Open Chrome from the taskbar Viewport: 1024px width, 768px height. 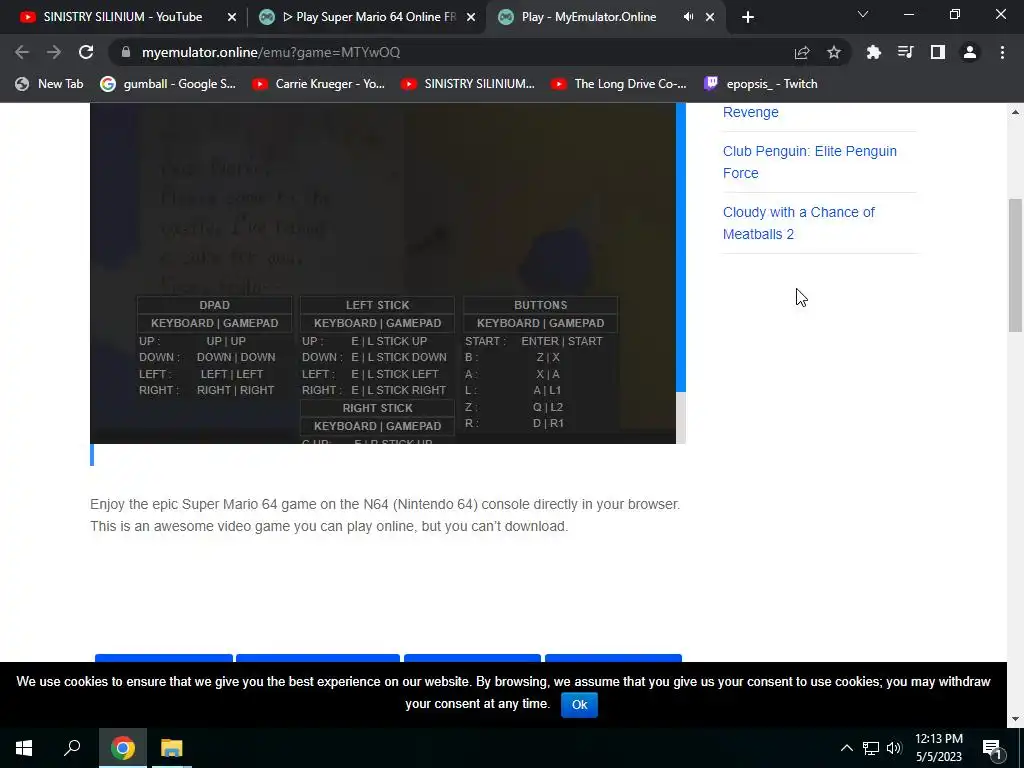[x=123, y=748]
